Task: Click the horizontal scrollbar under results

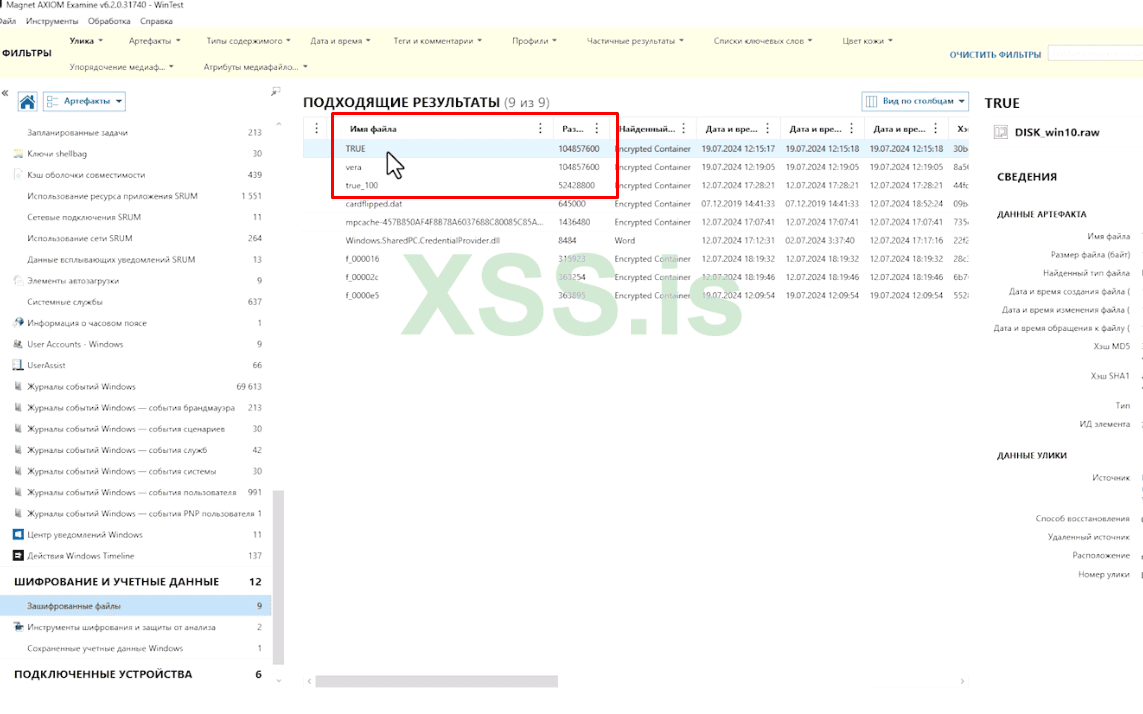Action: coord(437,681)
